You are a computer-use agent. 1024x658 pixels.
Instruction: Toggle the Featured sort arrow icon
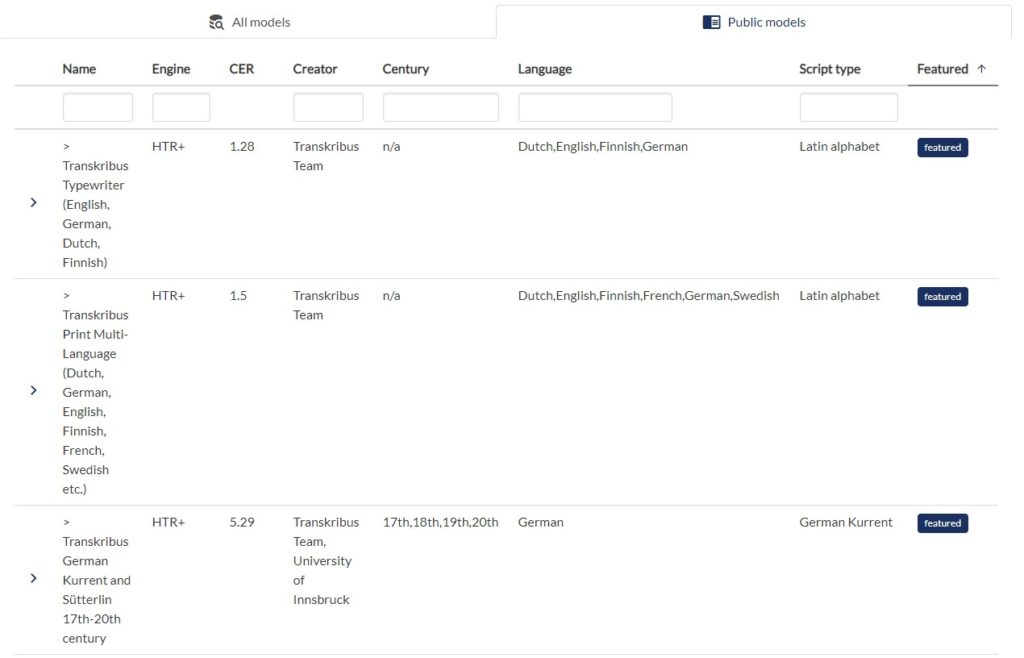click(x=982, y=69)
